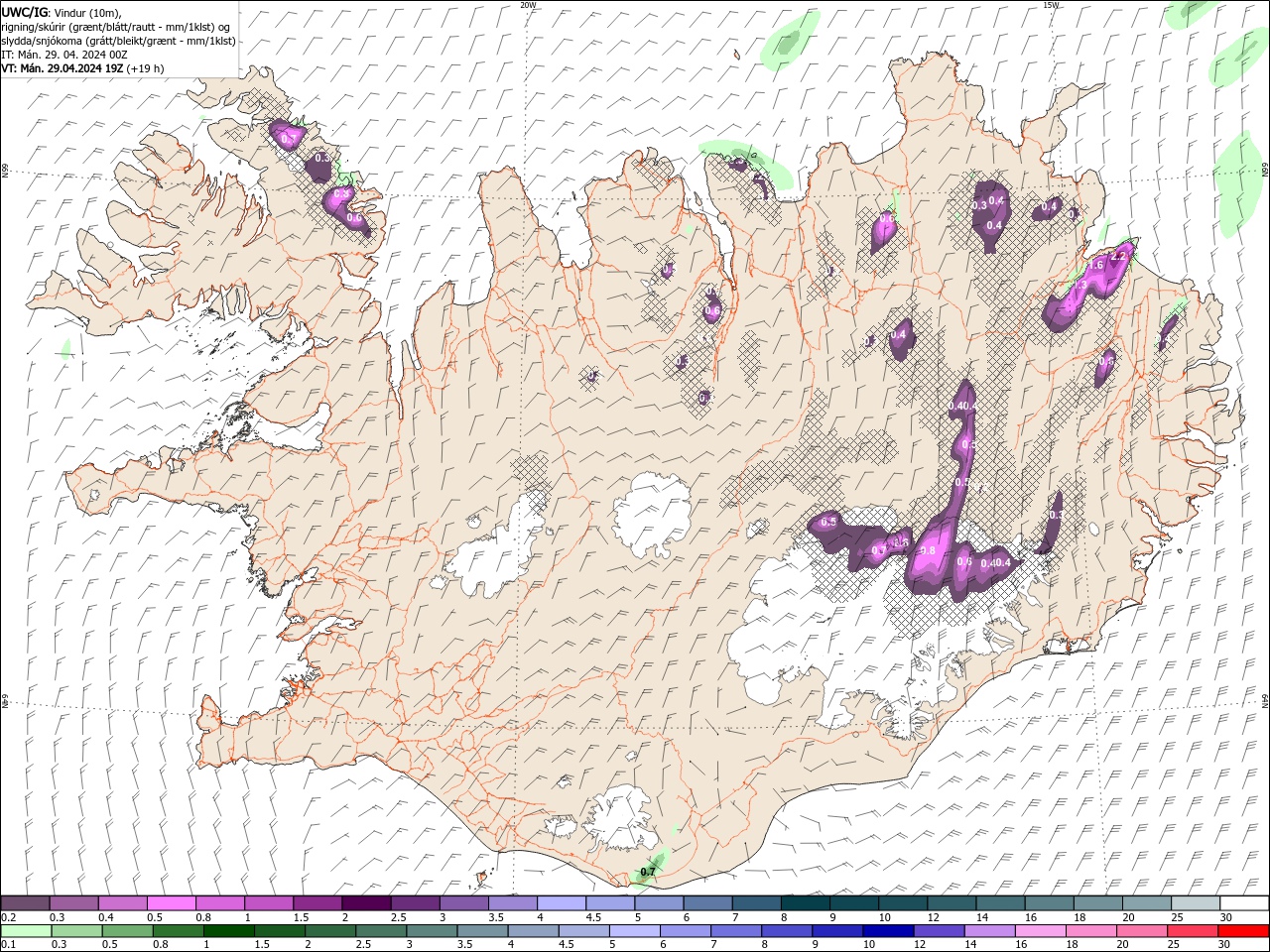Viewport: 1270px width, 952px height.
Task: Click the 'rigning/skúrir (grænt/blátt/rautt' legend line
Action: 115,27
